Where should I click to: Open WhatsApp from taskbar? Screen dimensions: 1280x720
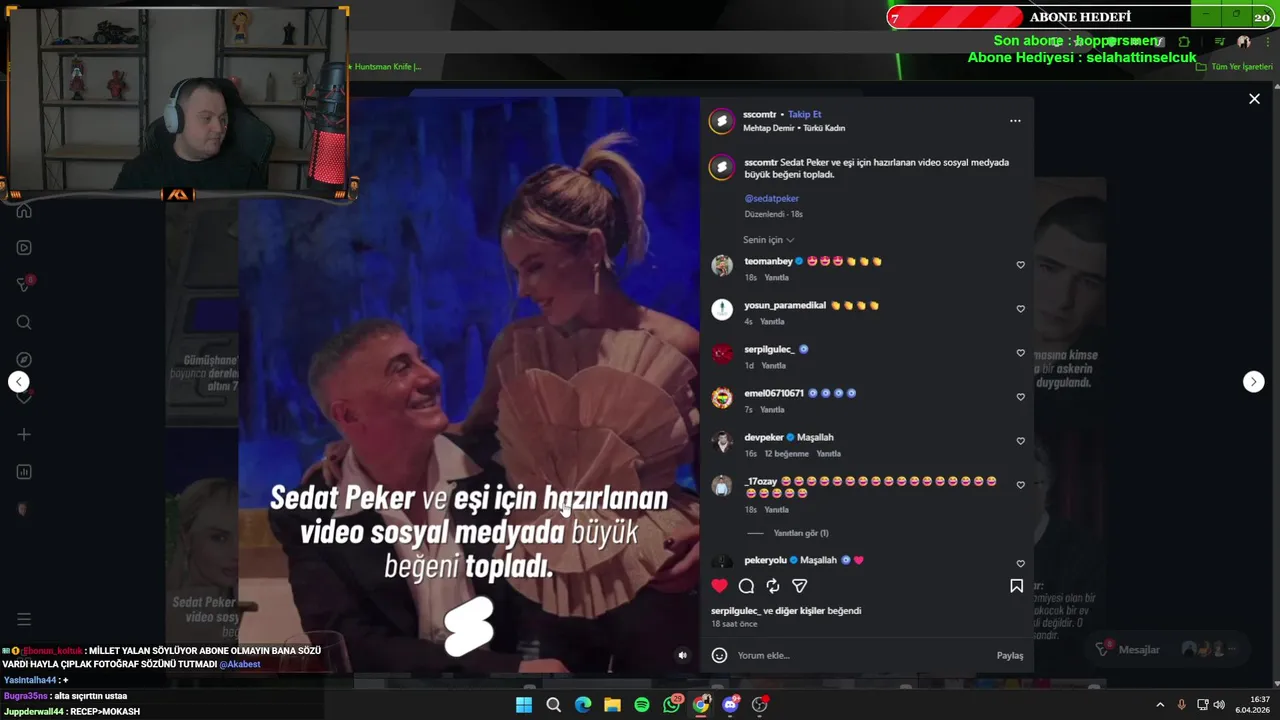672,705
